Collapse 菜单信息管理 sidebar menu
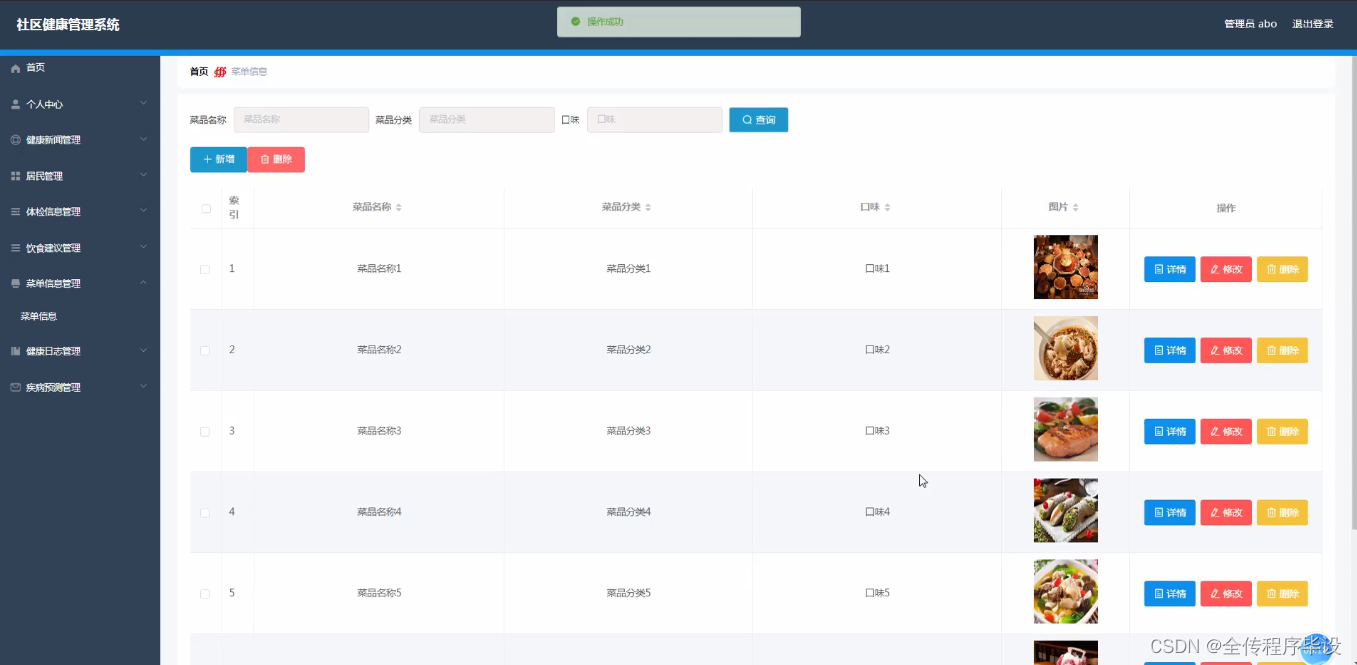 point(80,284)
